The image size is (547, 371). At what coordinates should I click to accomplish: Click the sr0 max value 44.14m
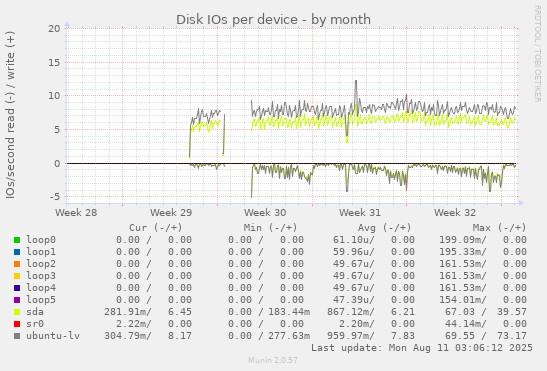(465, 324)
